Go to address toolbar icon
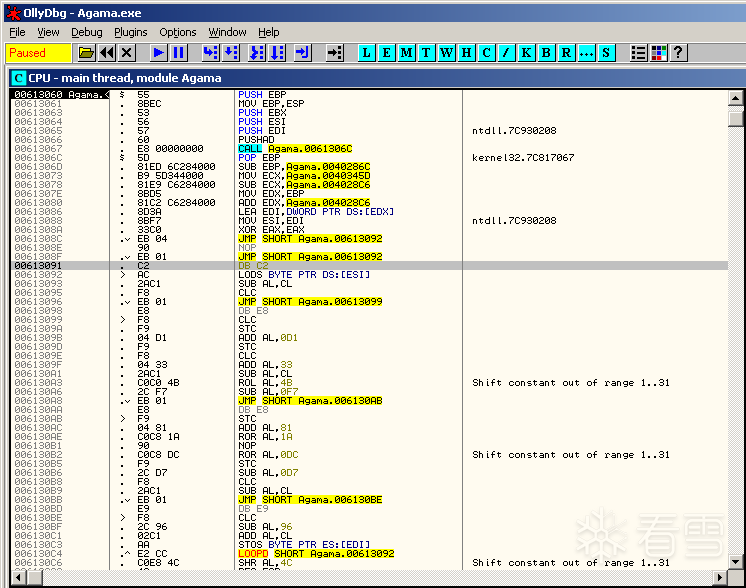Screen dimensions: 746x588 click(334, 52)
